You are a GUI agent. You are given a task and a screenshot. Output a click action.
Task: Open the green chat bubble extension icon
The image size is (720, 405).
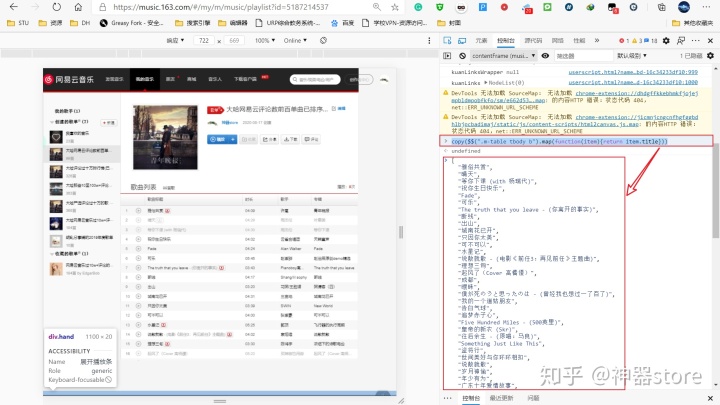pos(547,7)
